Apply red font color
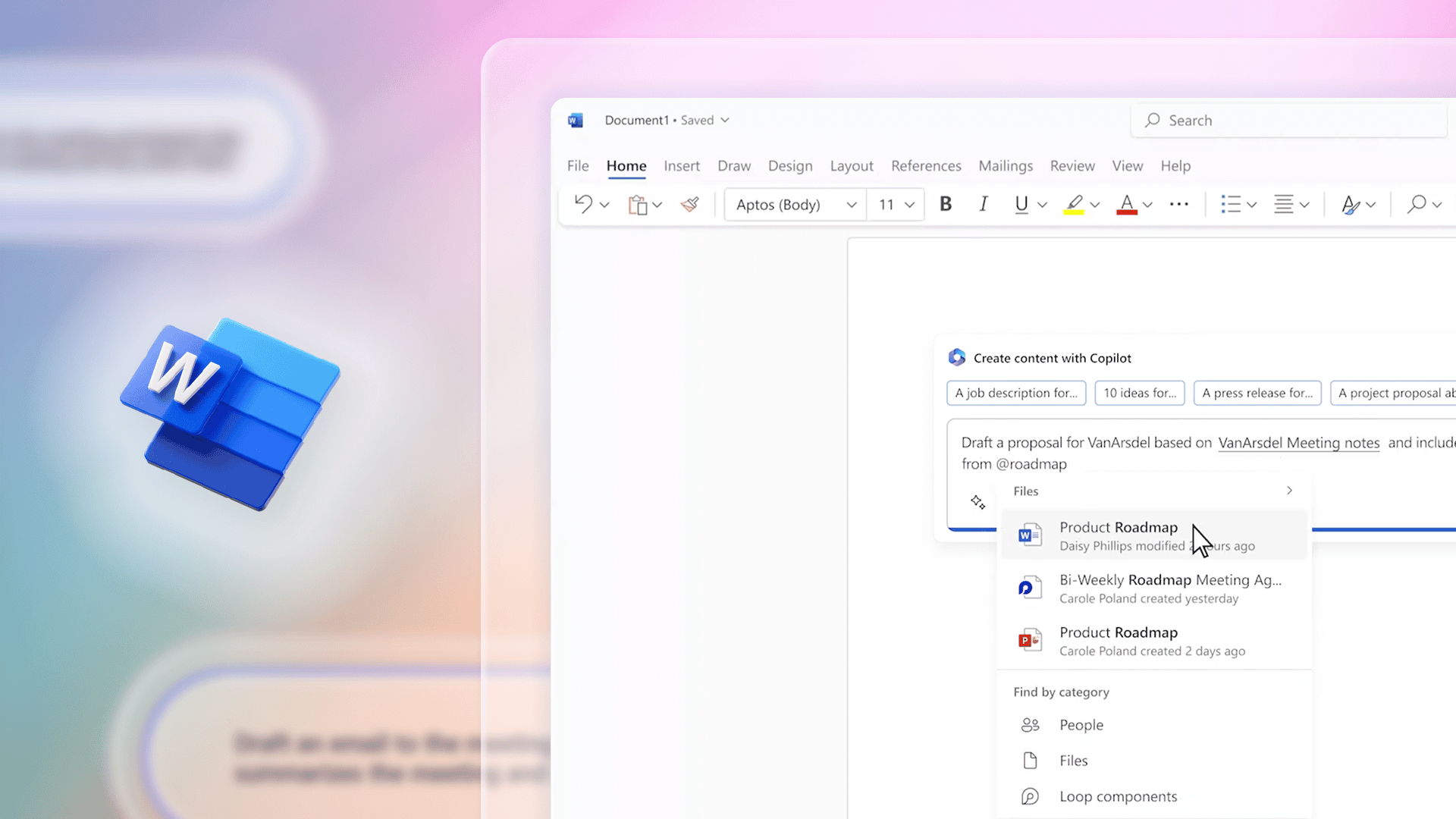Image resolution: width=1456 pixels, height=819 pixels. coord(1126,204)
